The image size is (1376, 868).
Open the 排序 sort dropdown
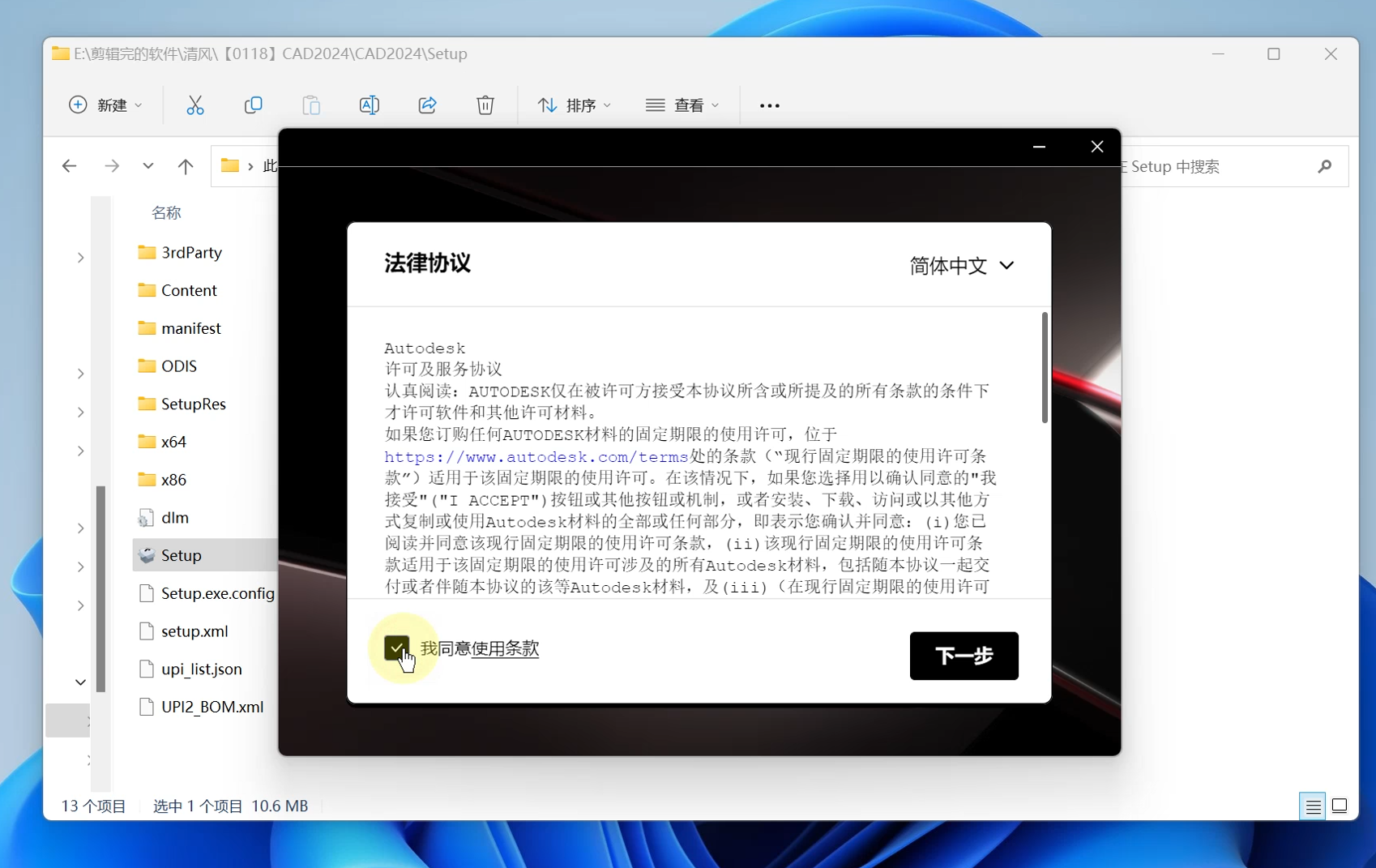pyautogui.click(x=575, y=105)
